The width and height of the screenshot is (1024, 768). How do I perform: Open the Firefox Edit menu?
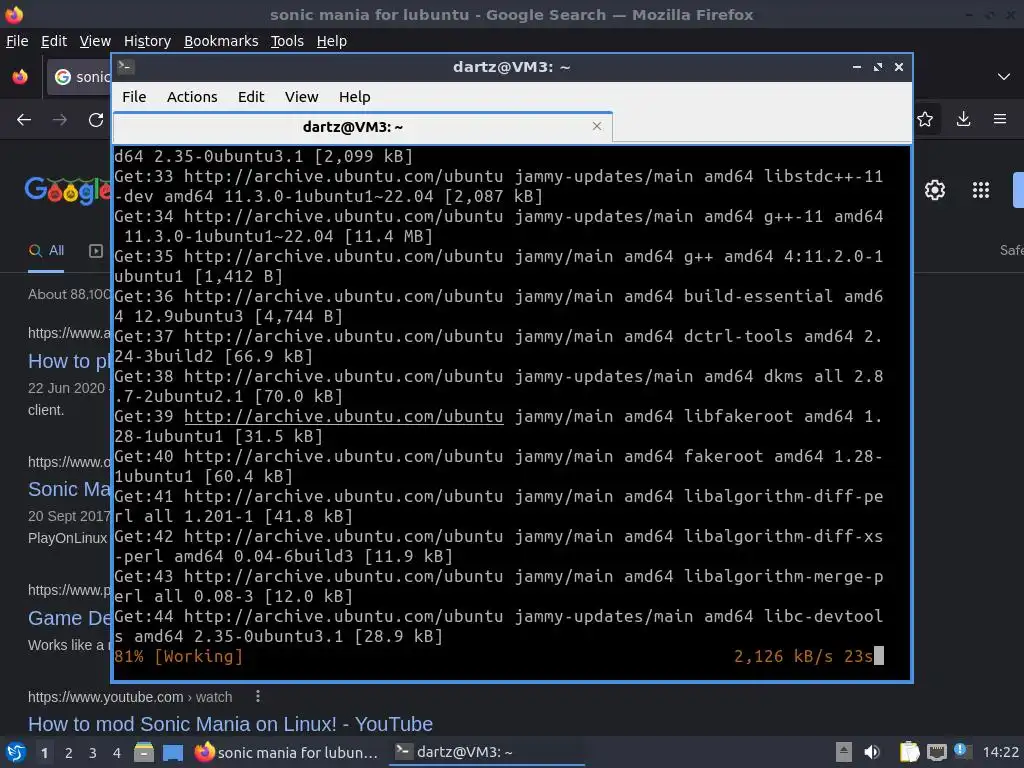pos(54,41)
